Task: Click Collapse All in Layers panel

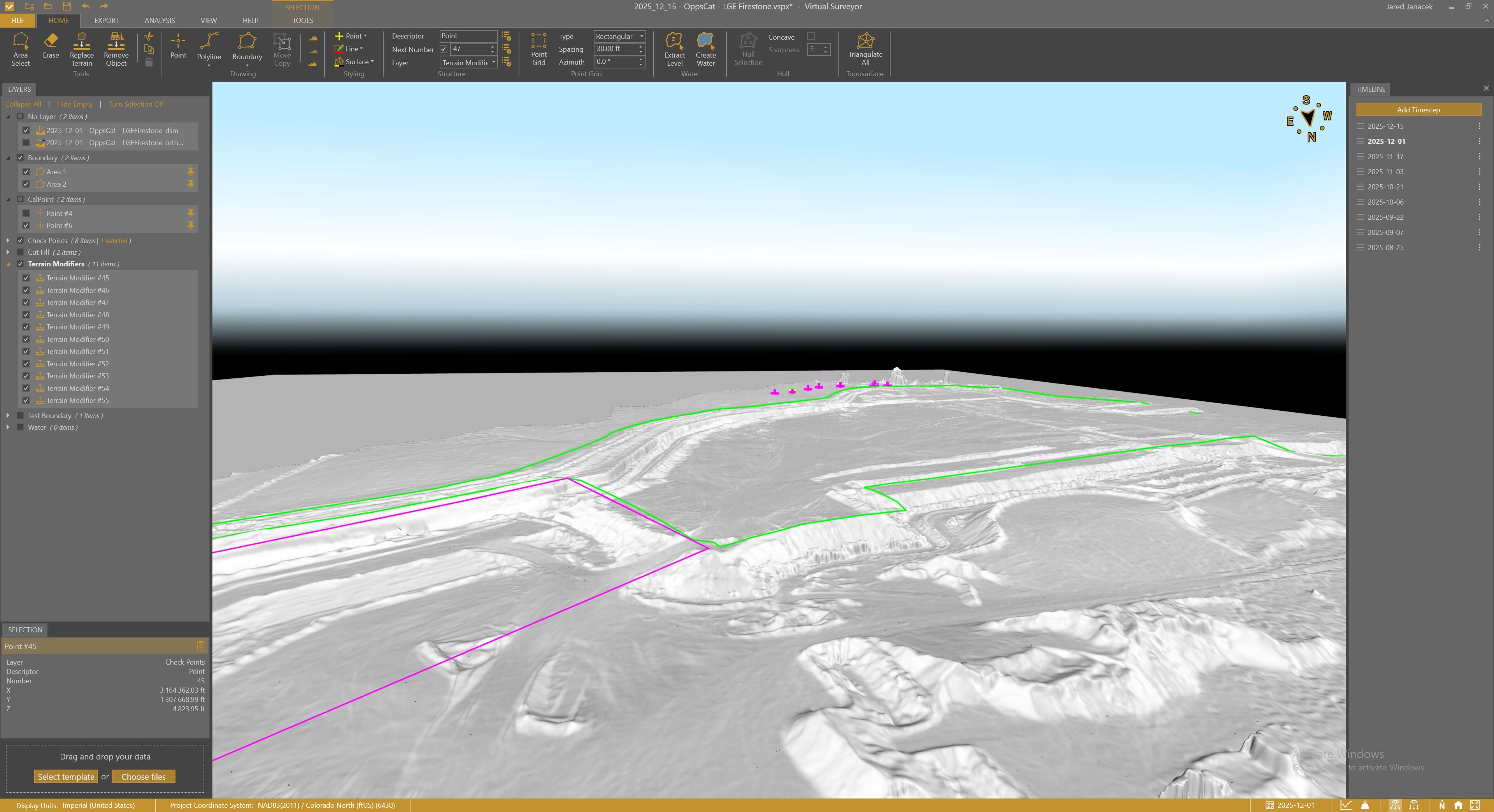Action: click(x=23, y=104)
